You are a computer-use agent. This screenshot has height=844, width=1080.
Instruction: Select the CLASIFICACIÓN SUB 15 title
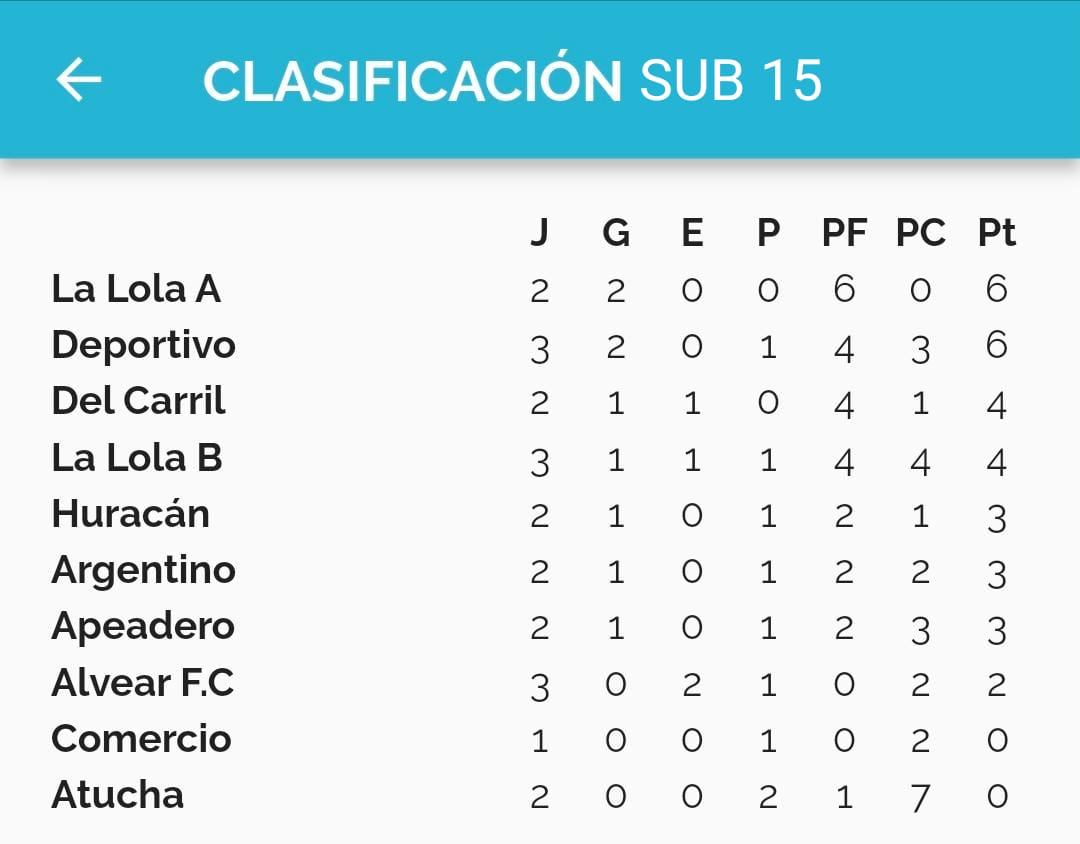[x=512, y=79]
